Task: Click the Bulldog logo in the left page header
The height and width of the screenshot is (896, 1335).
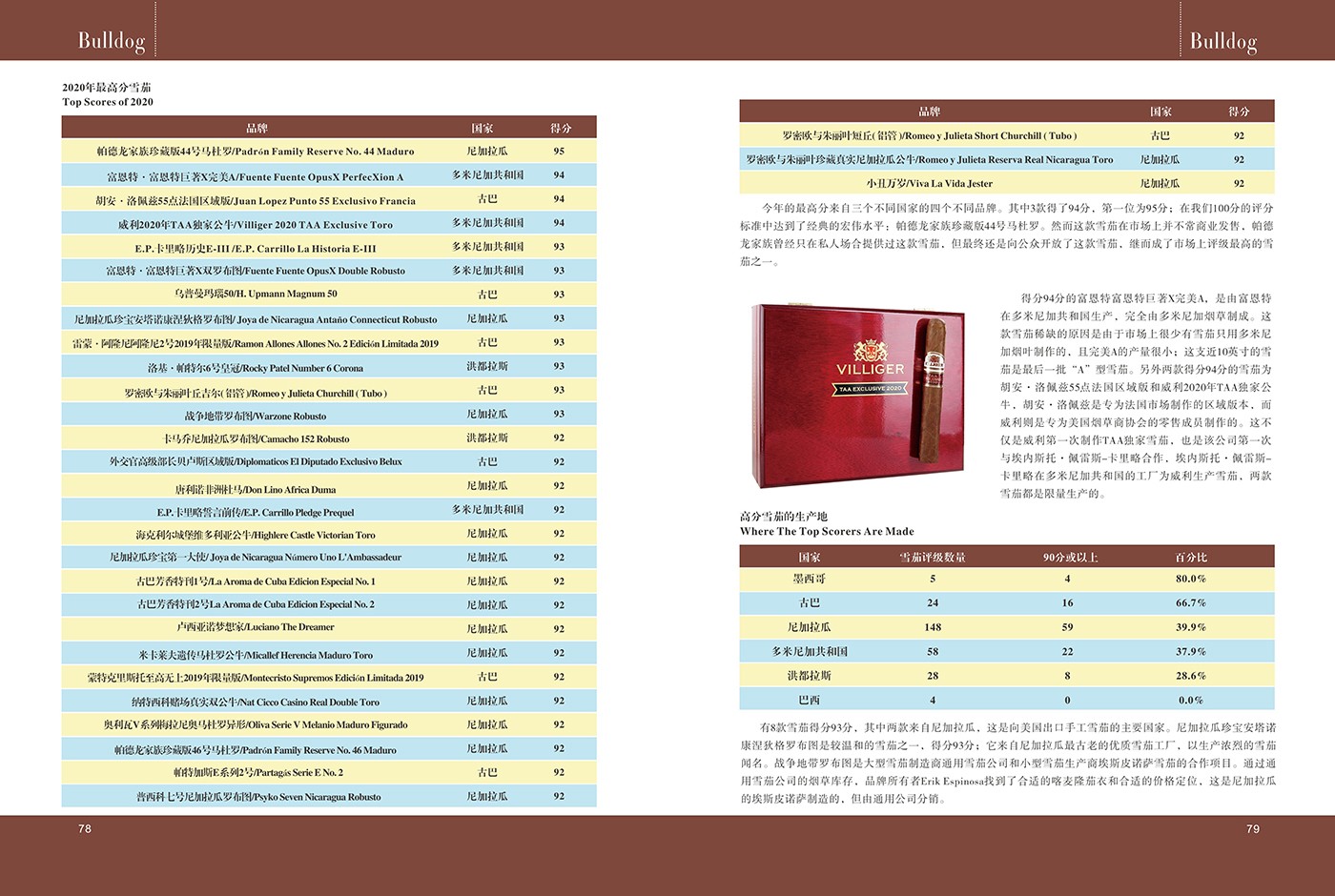Action: pyautogui.click(x=112, y=40)
